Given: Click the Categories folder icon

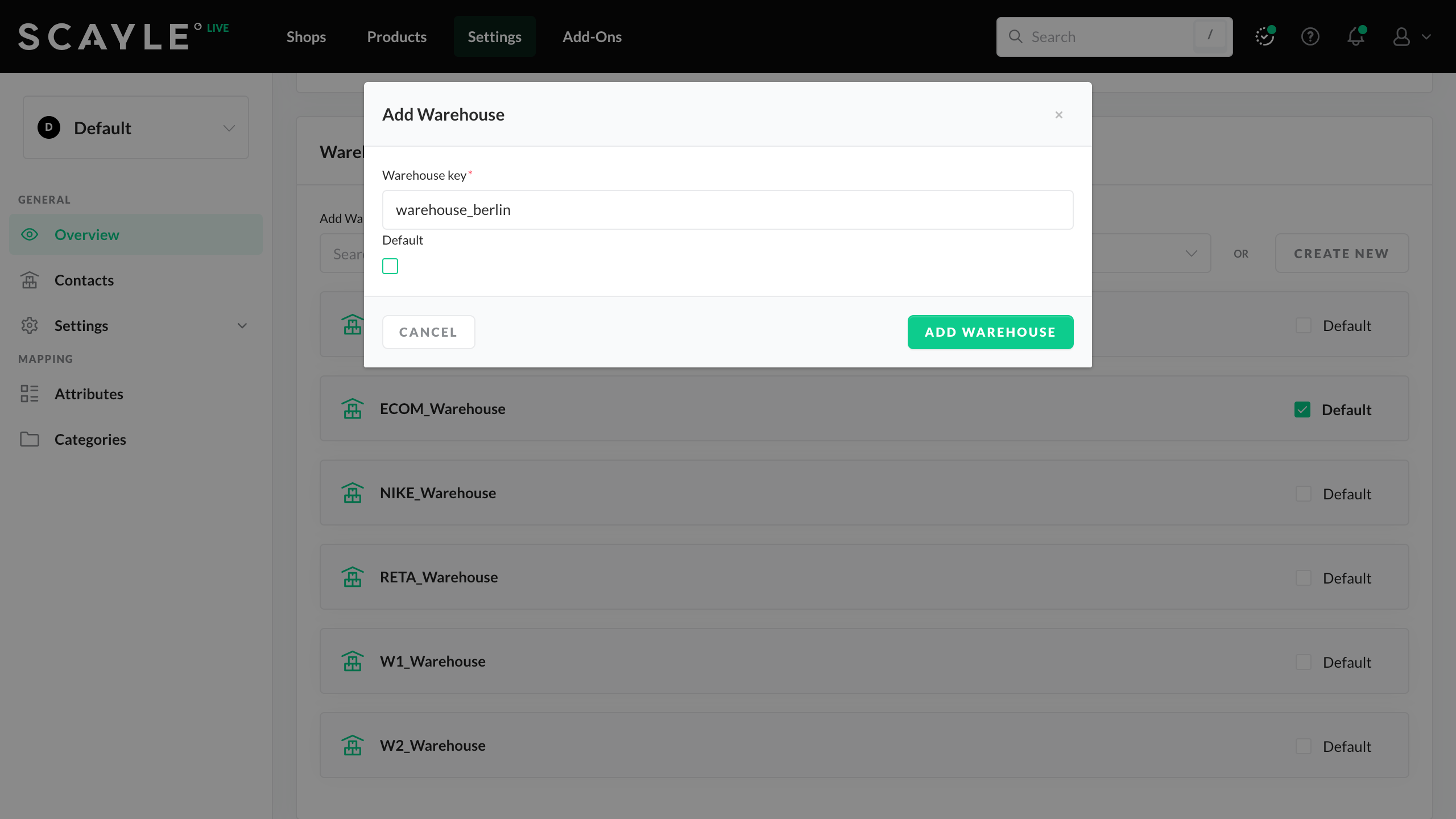Looking at the screenshot, I should click(30, 439).
